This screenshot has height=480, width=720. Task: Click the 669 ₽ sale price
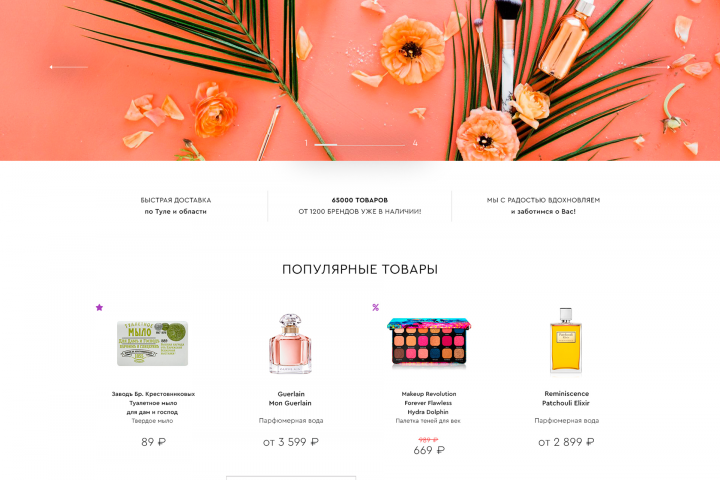(x=429, y=450)
